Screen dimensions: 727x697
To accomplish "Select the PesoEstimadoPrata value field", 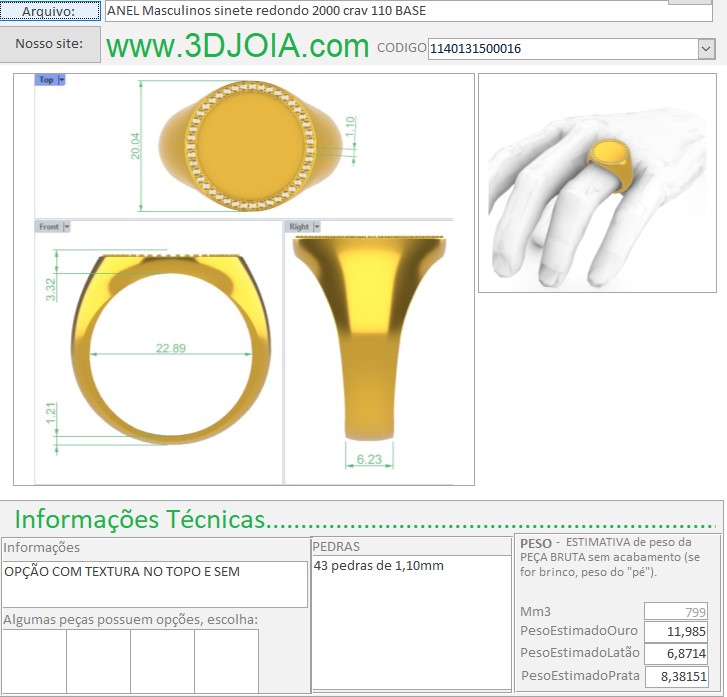I will [676, 676].
